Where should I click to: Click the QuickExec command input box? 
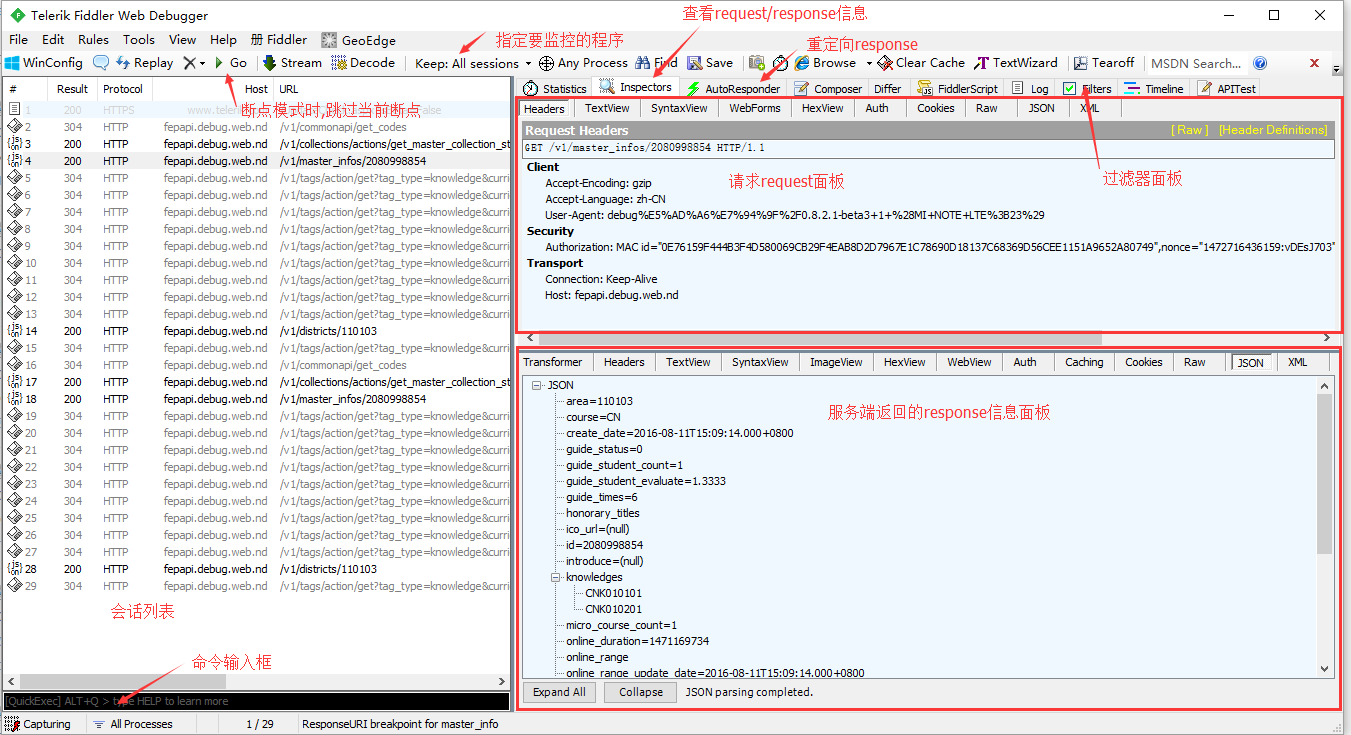point(256,701)
